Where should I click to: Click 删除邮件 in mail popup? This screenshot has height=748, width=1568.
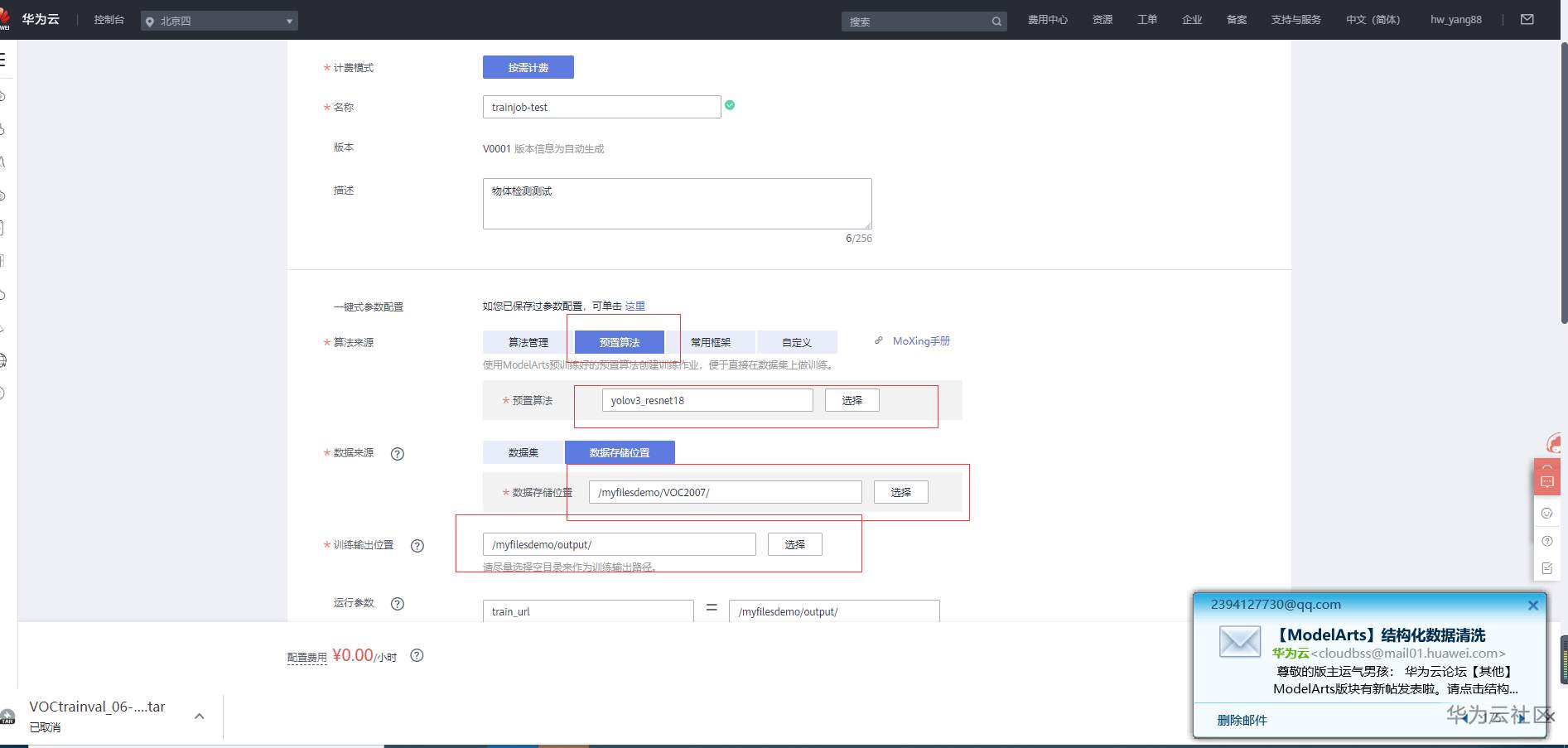point(1242,720)
